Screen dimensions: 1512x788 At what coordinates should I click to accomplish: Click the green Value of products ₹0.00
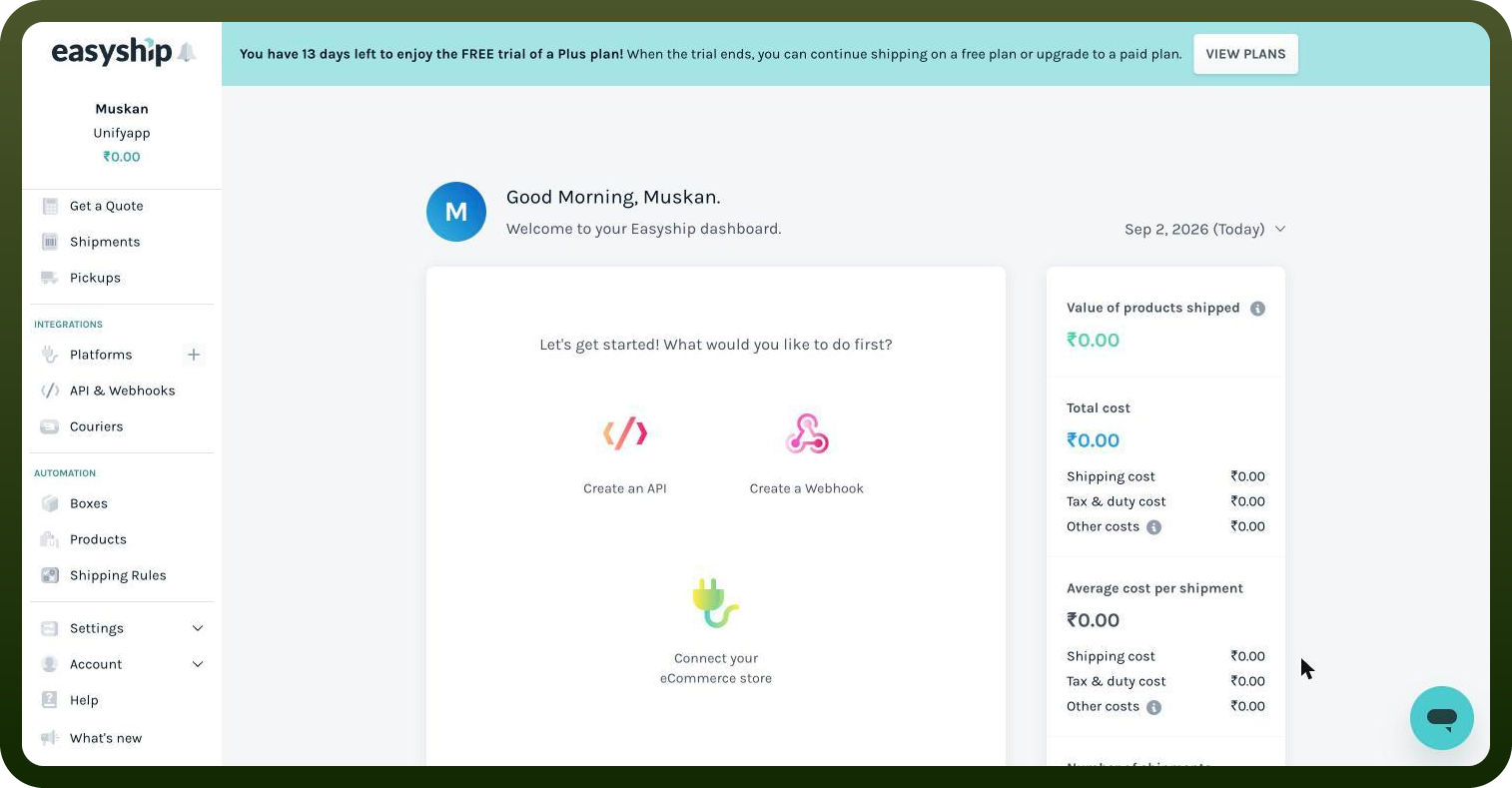[x=1093, y=340]
